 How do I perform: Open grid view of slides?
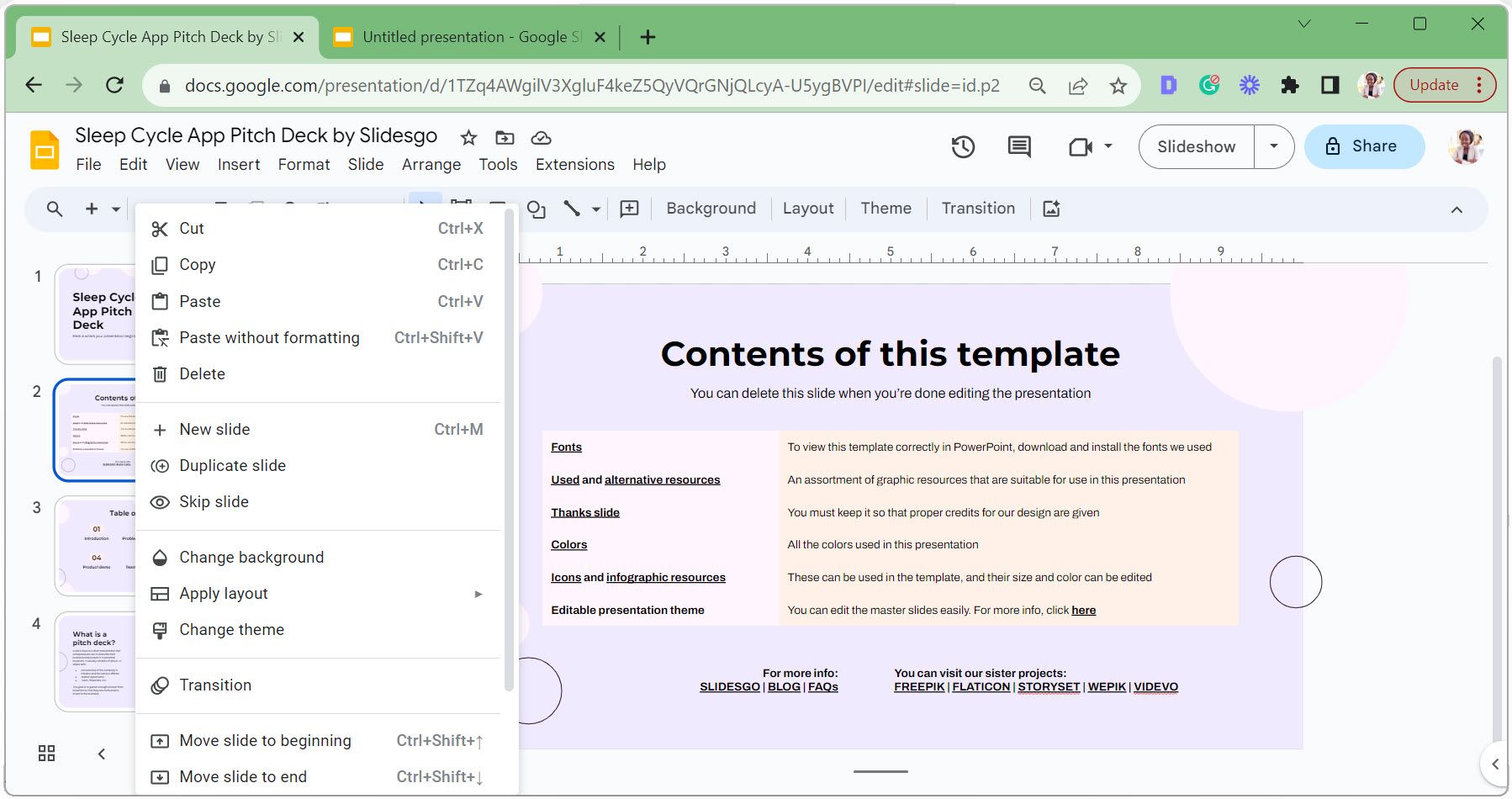(46, 753)
